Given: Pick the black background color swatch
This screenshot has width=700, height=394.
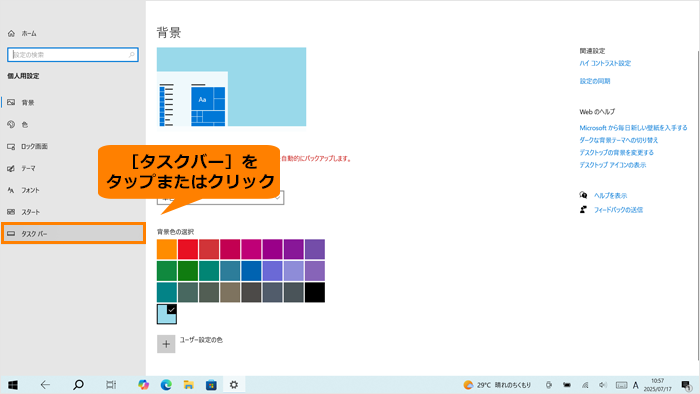Looking at the screenshot, I should [315, 292].
